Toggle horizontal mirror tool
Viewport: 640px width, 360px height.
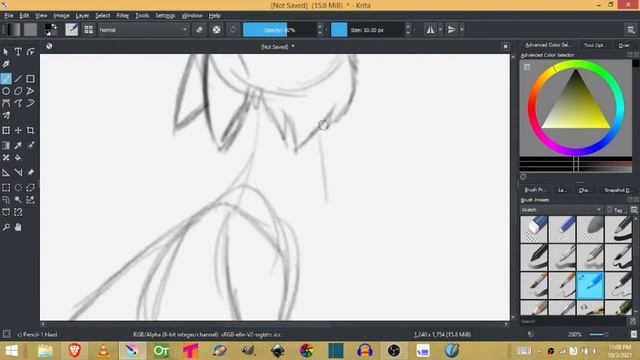(430, 30)
